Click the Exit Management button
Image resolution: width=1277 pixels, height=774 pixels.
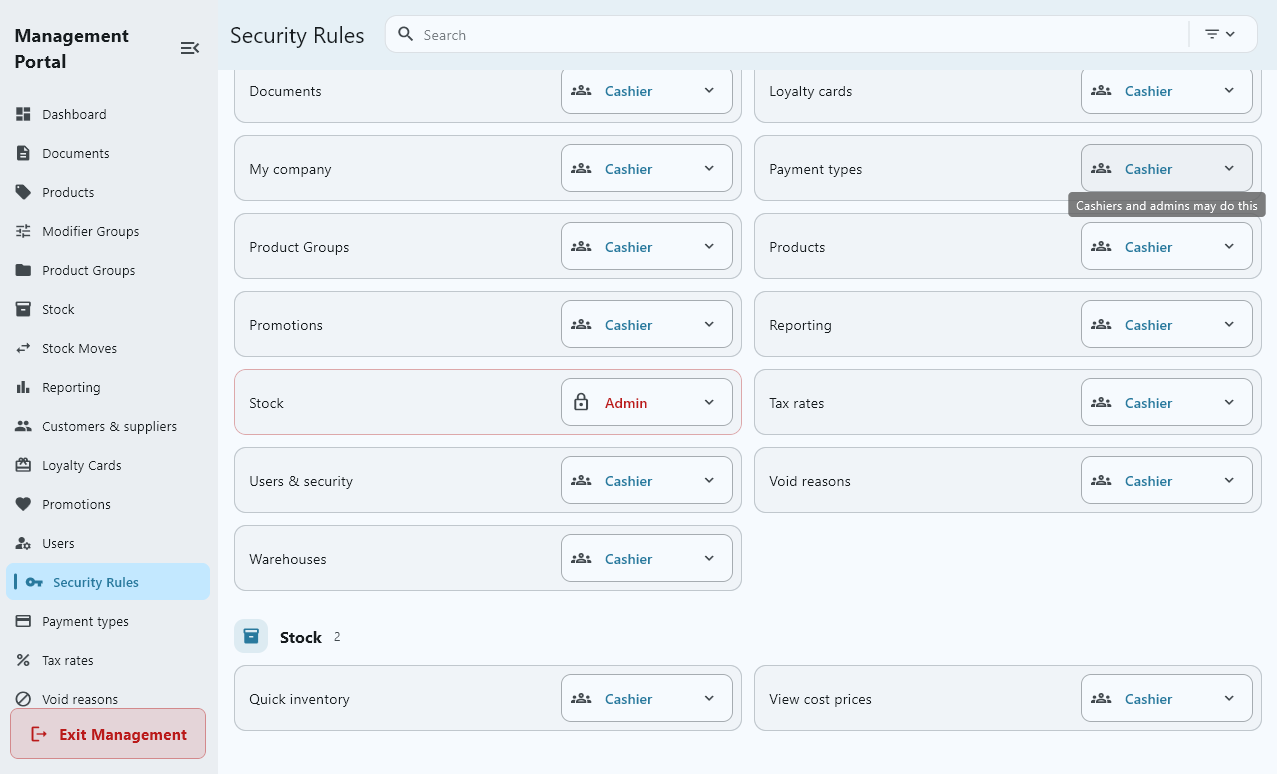[x=108, y=734]
